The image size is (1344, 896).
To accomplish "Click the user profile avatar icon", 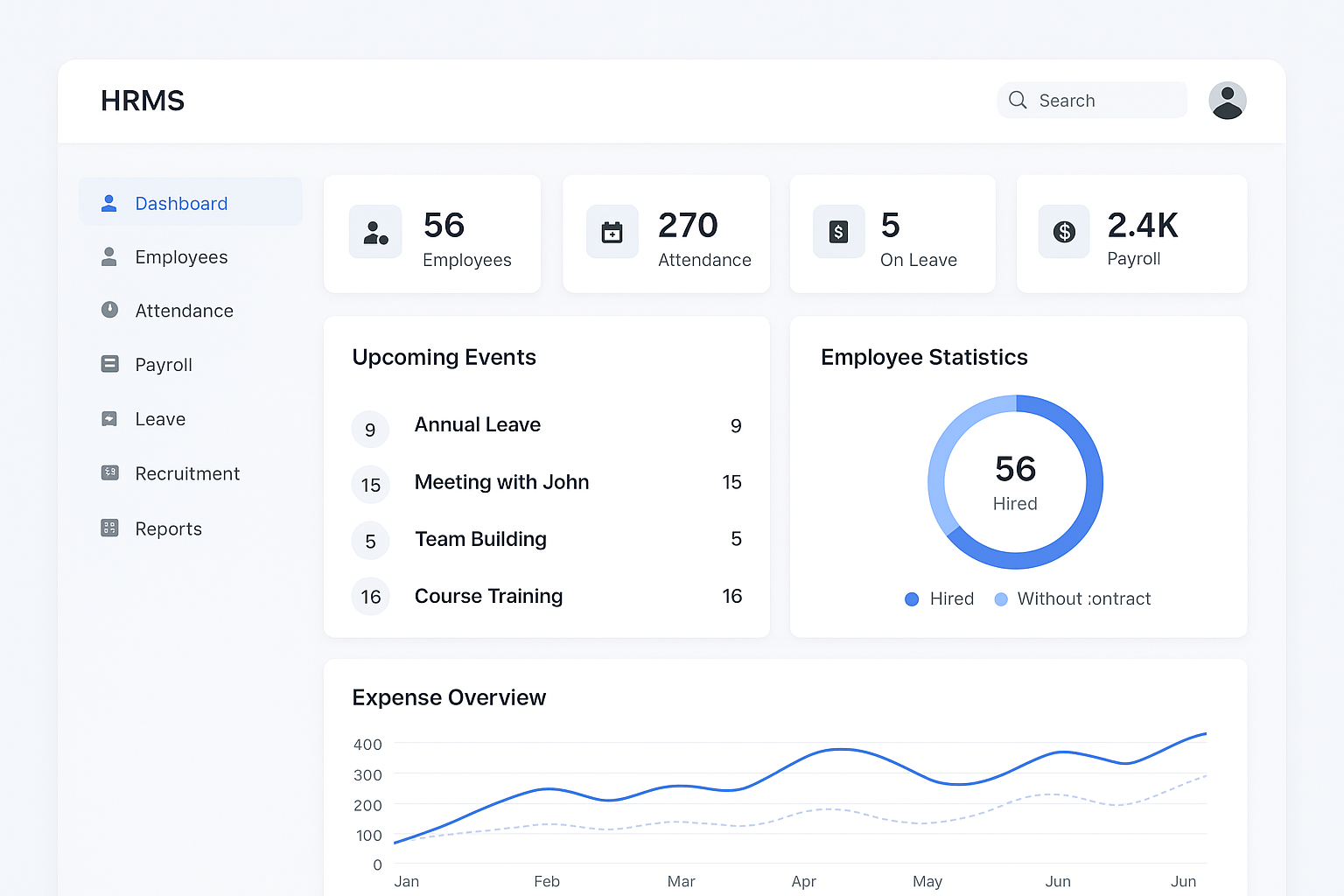I will pyautogui.click(x=1227, y=101).
